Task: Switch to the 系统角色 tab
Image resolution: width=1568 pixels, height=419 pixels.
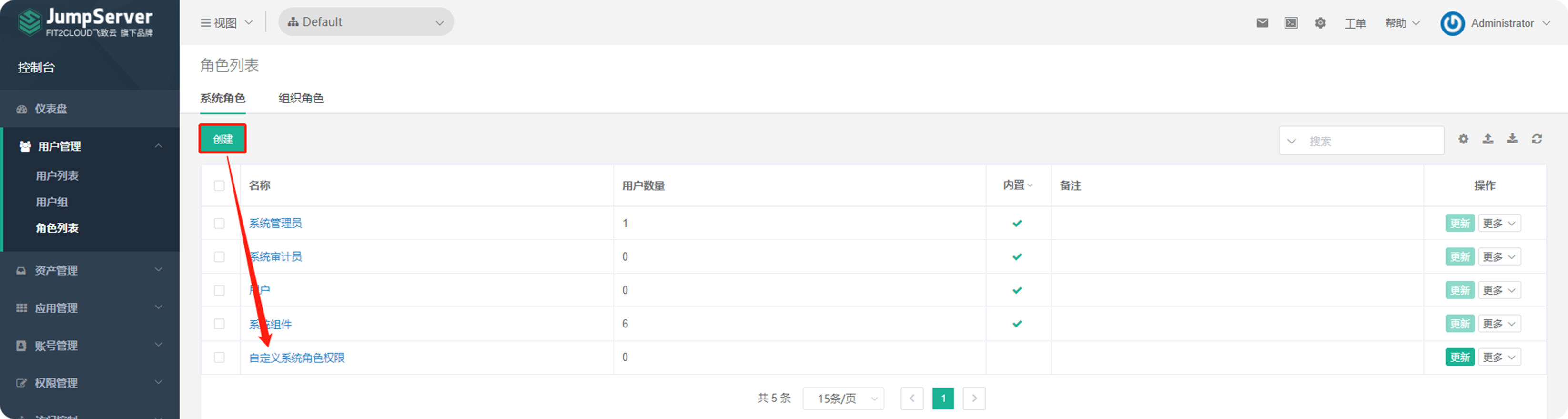Action: click(223, 99)
